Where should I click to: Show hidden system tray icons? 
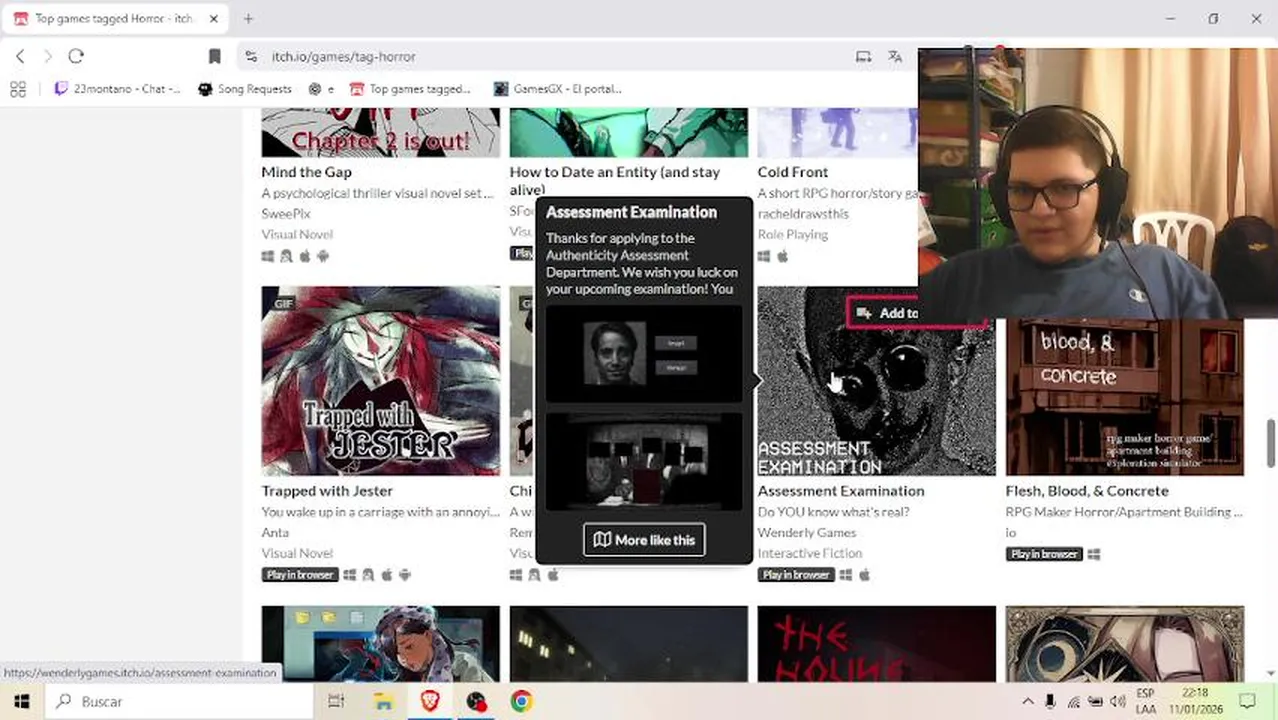[x=1028, y=701]
